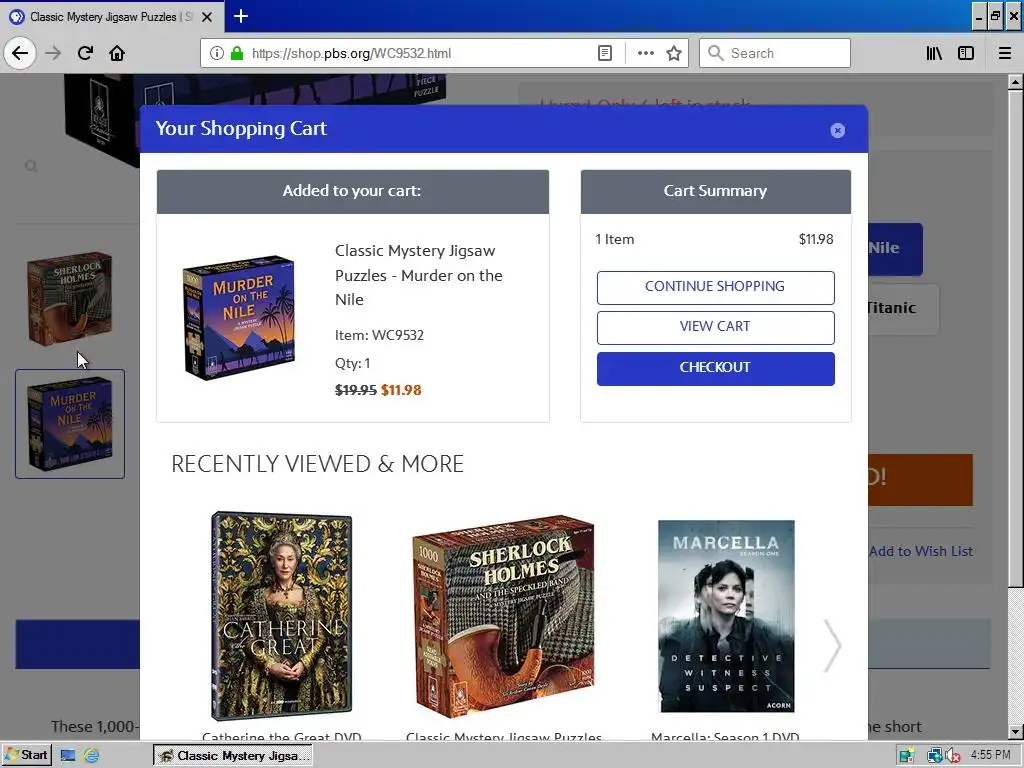Click the page scrollbar down arrow
1024x768 pixels.
1015,732
